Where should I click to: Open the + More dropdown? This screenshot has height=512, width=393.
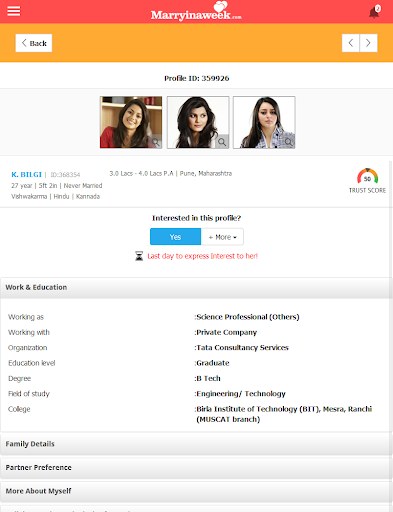pyautogui.click(x=222, y=237)
